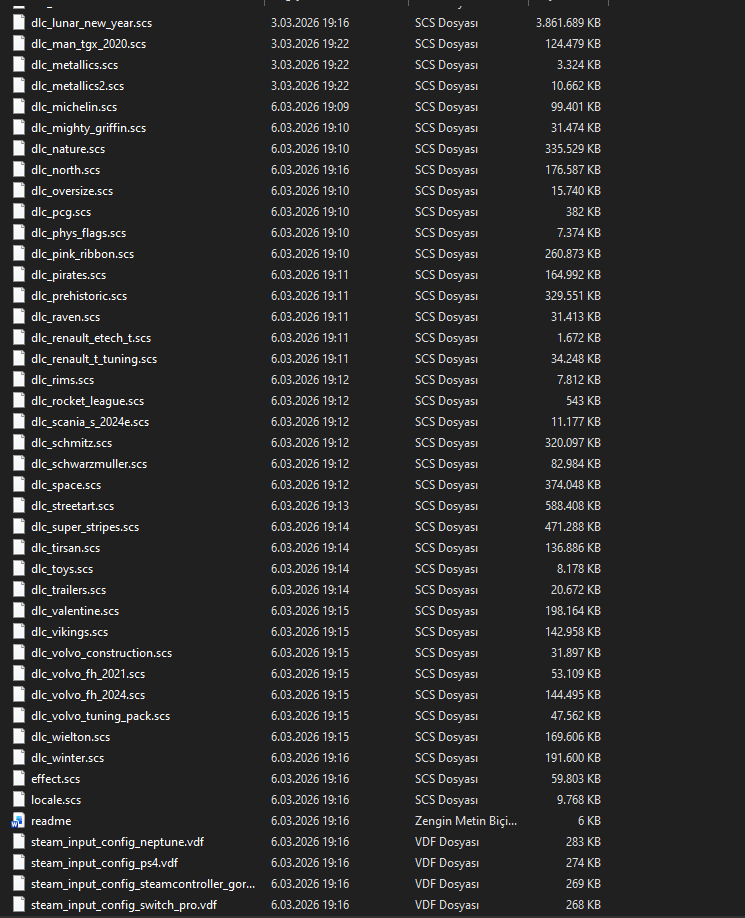Click the file icon of effect.scs
This screenshot has height=918, width=745.
[x=19, y=779]
